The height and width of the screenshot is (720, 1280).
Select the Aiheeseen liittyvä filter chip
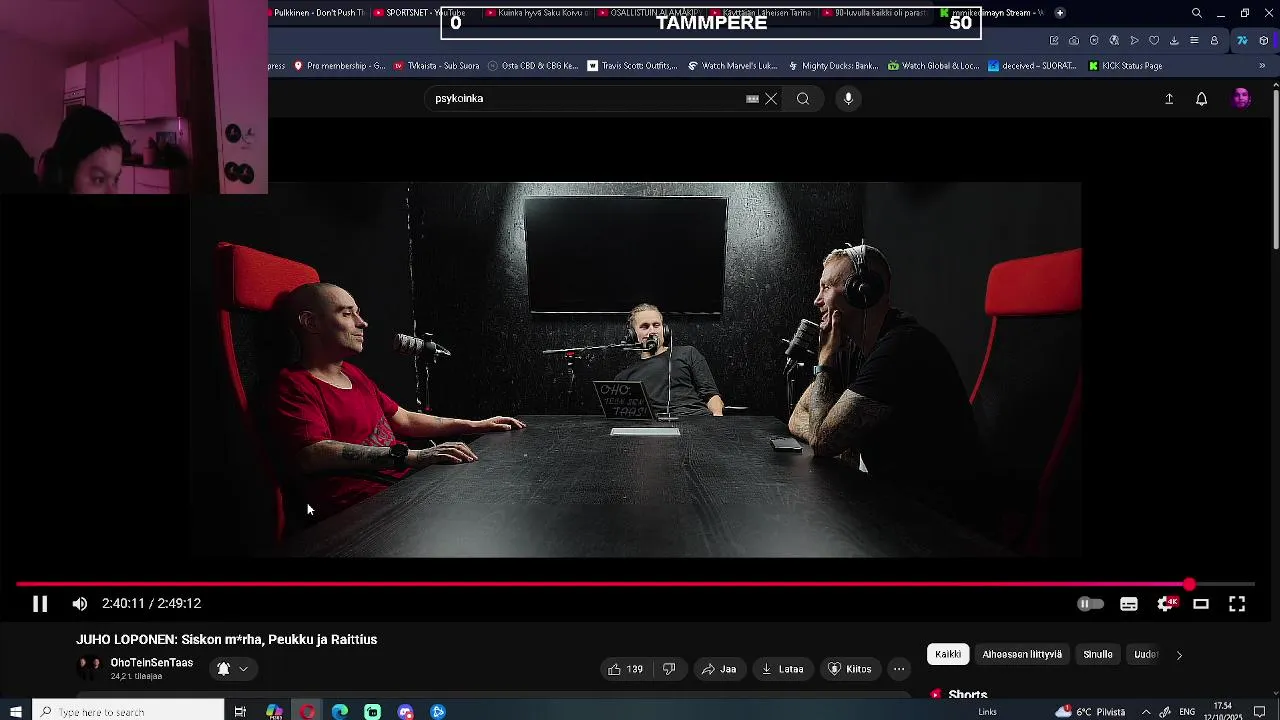coord(1022,655)
